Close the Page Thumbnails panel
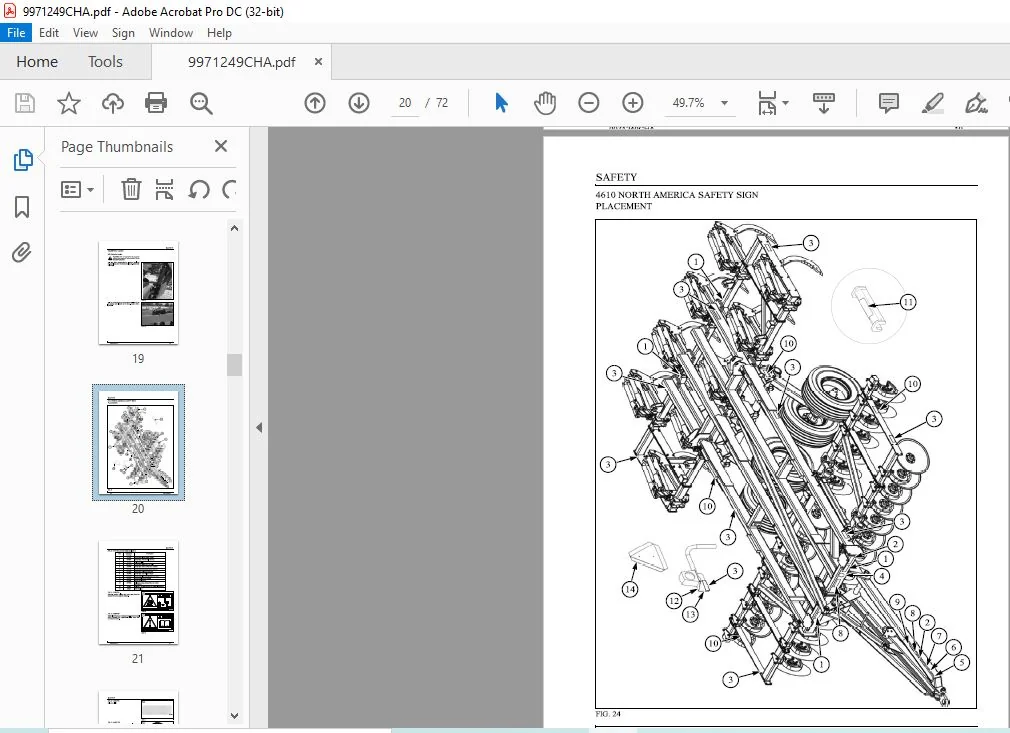 click(x=221, y=146)
